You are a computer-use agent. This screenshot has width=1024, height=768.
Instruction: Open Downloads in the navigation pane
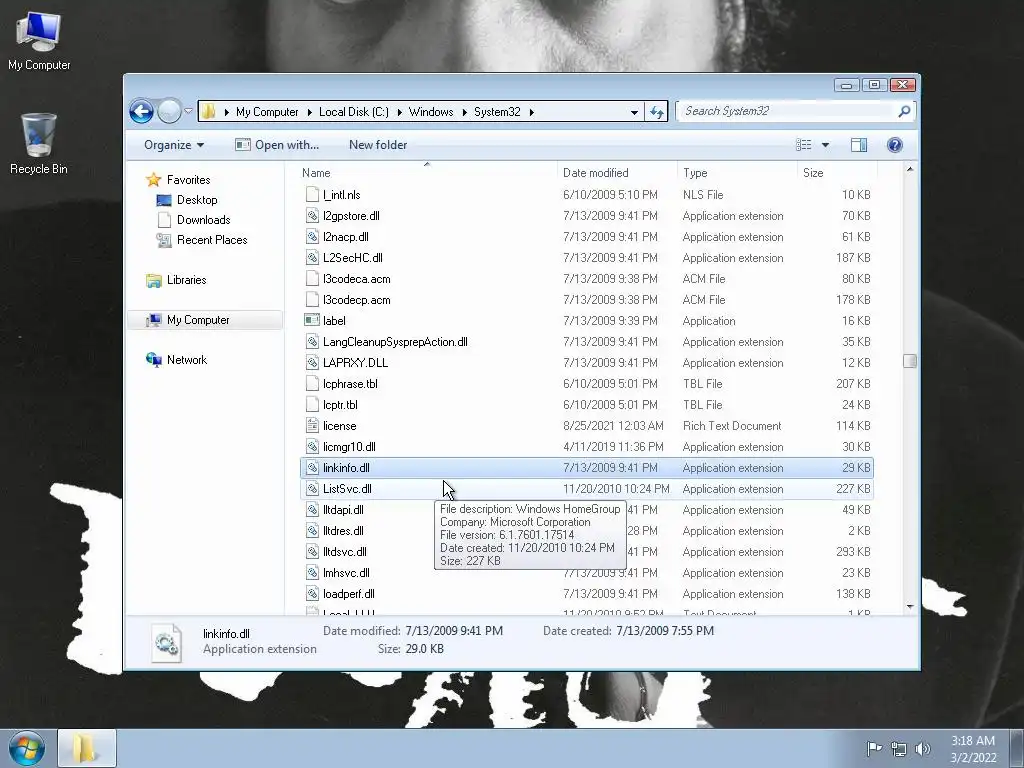coord(203,220)
